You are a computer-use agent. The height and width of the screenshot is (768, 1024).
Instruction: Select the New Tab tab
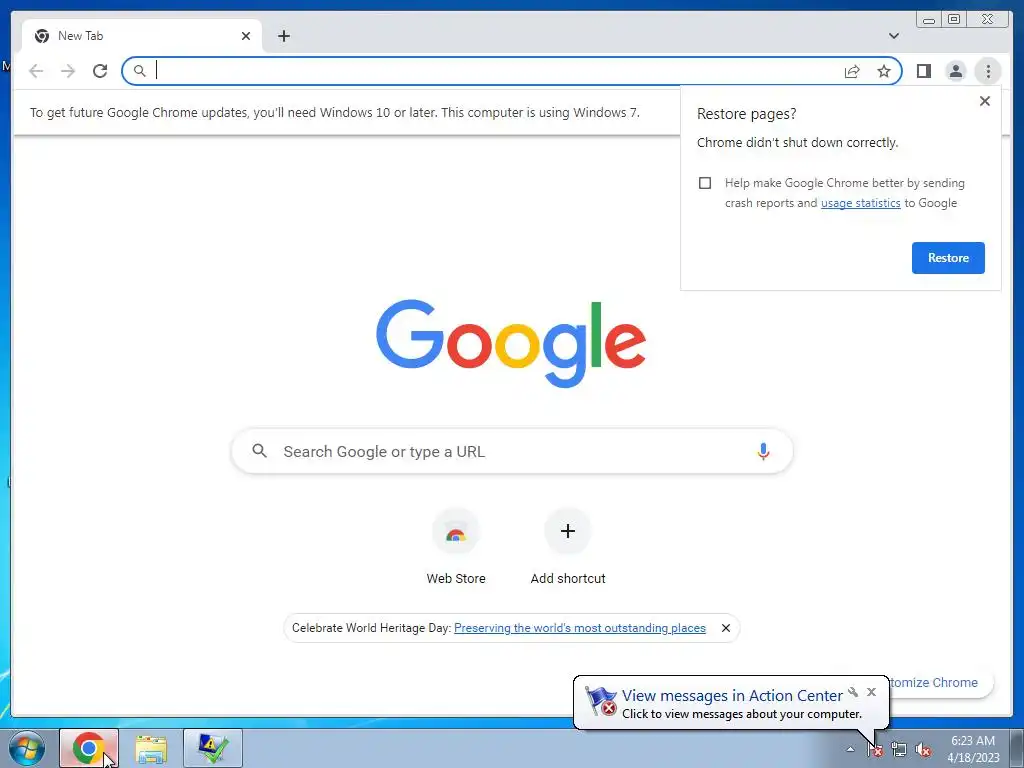142,36
